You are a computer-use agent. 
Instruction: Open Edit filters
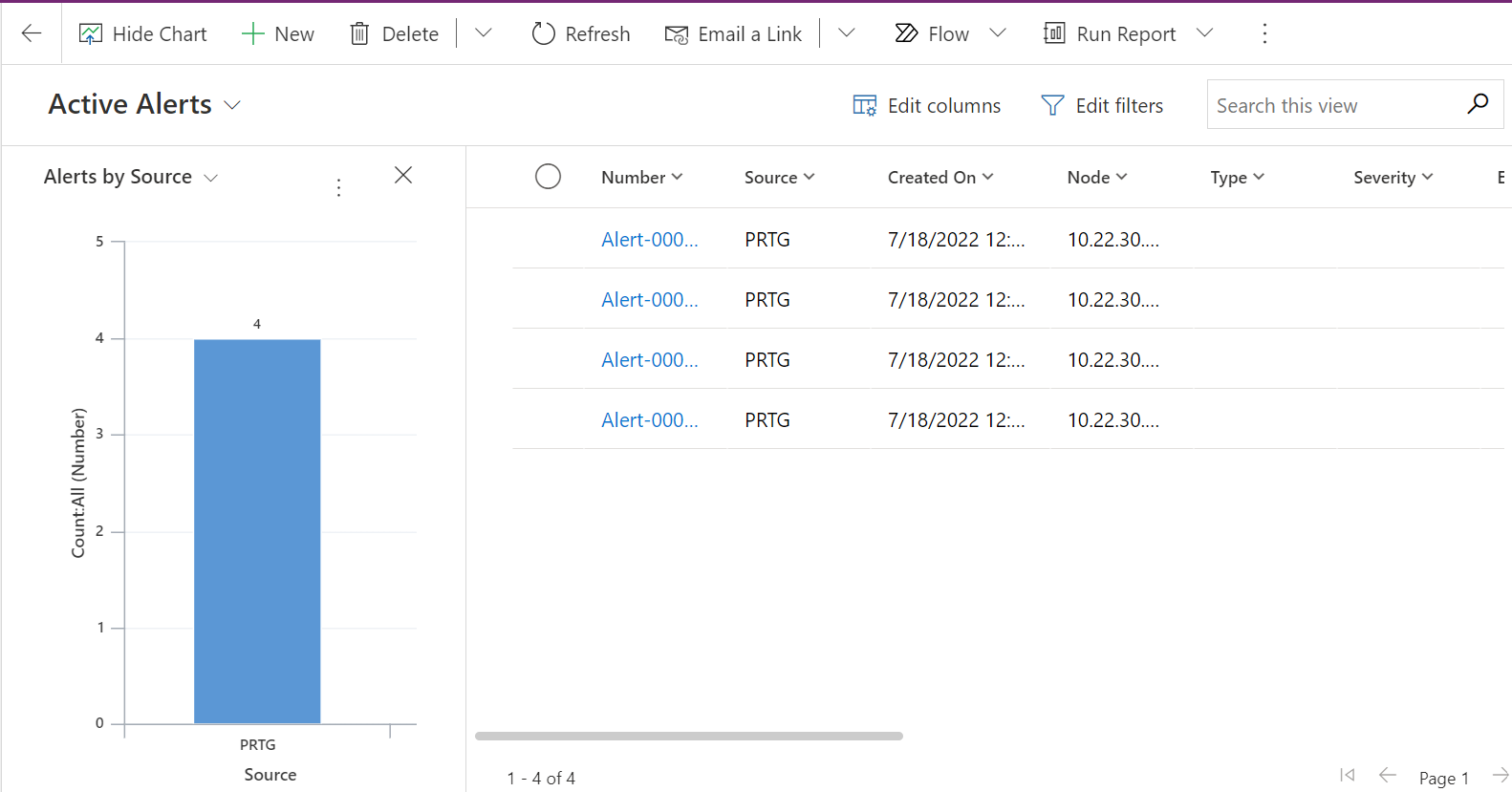tap(1102, 105)
